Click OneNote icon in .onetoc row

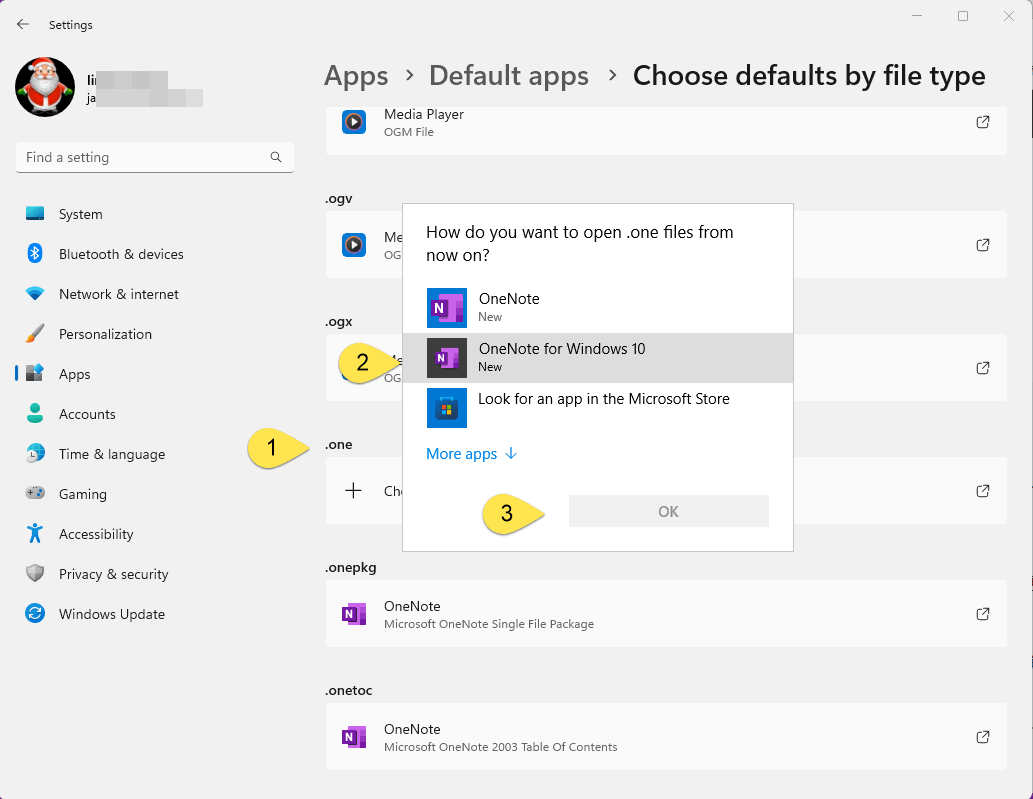pos(354,737)
